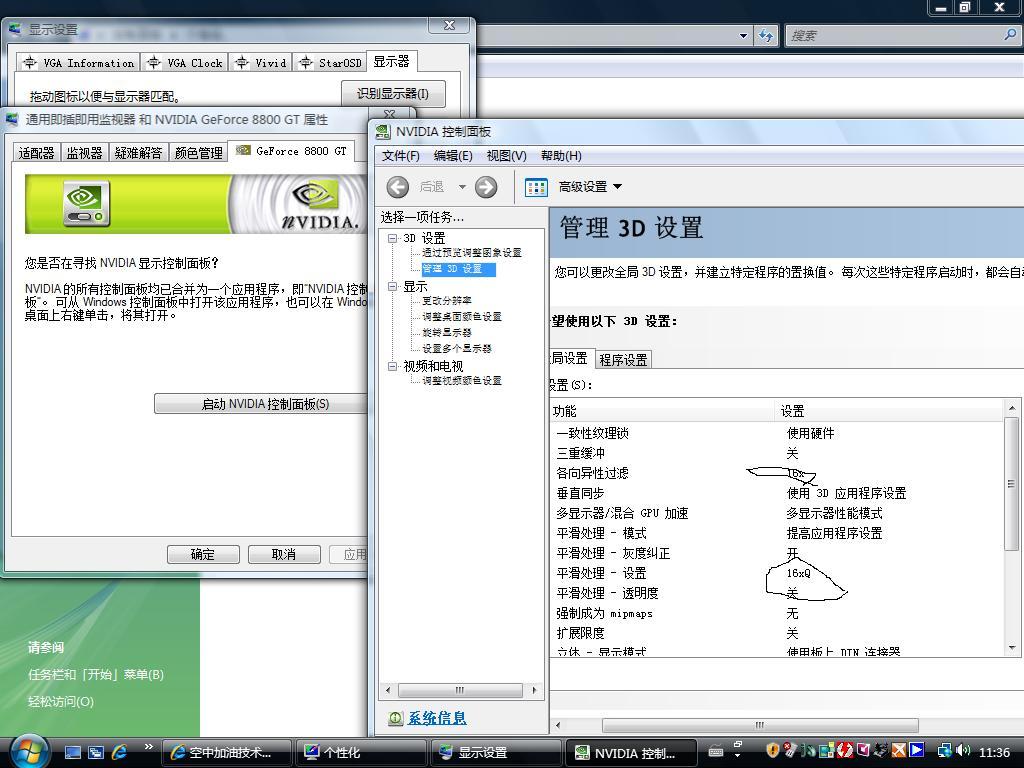
Task: Select 更改分辨率 in the task tree
Action: click(447, 301)
